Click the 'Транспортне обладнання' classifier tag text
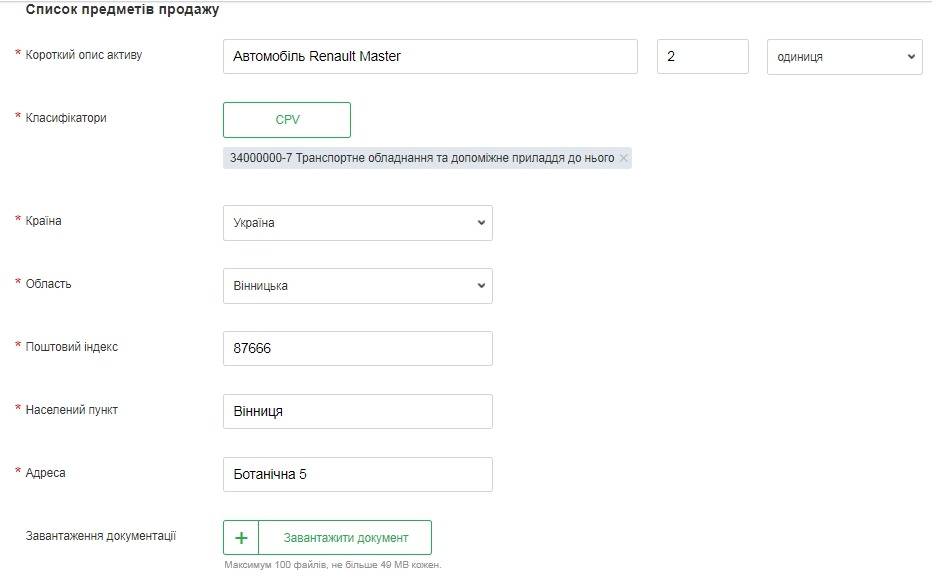 (420, 158)
